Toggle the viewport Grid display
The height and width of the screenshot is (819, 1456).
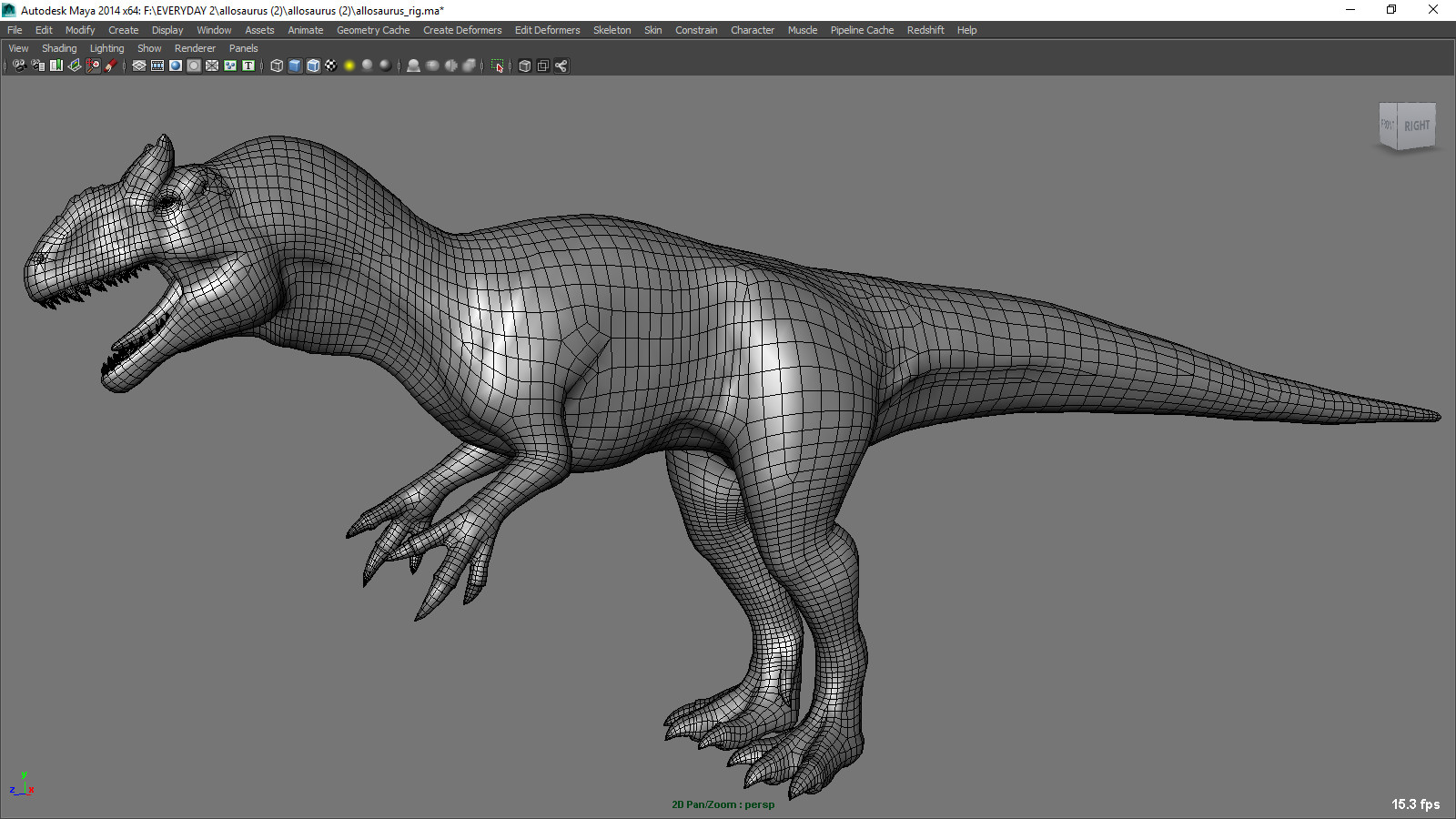pyautogui.click(x=139, y=66)
